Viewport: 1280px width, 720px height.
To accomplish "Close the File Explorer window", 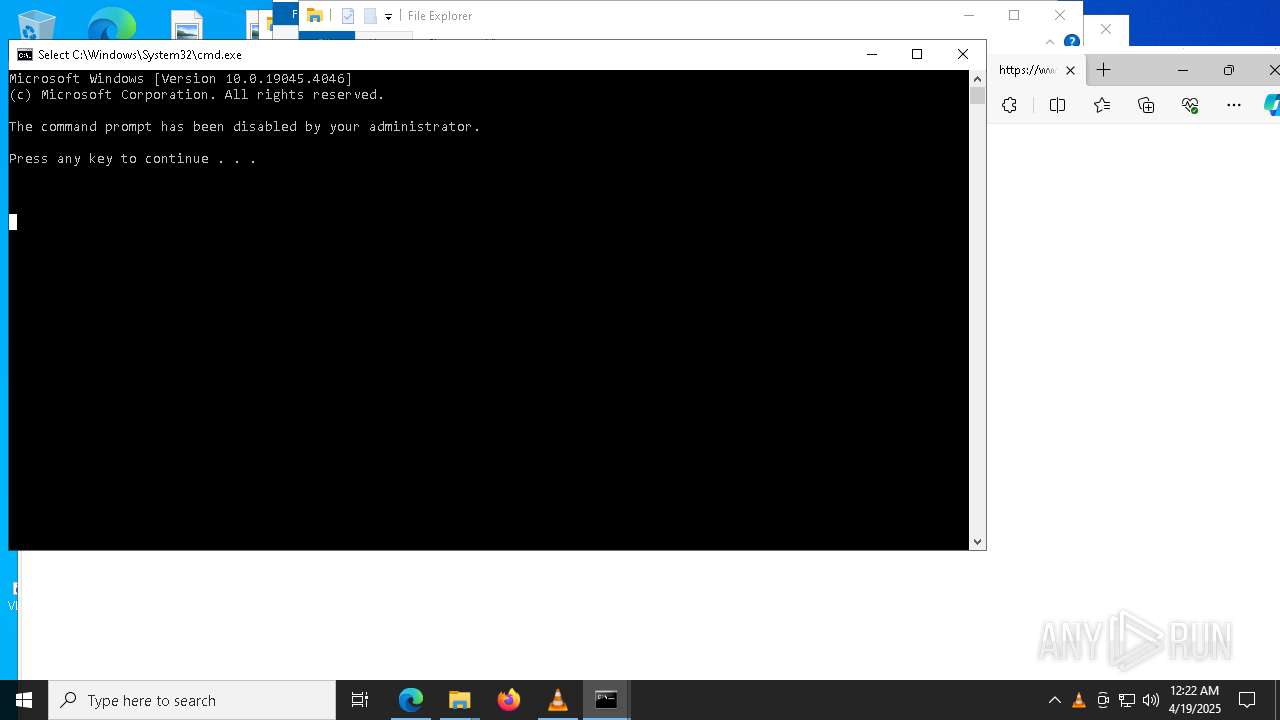I will tap(1060, 15).
